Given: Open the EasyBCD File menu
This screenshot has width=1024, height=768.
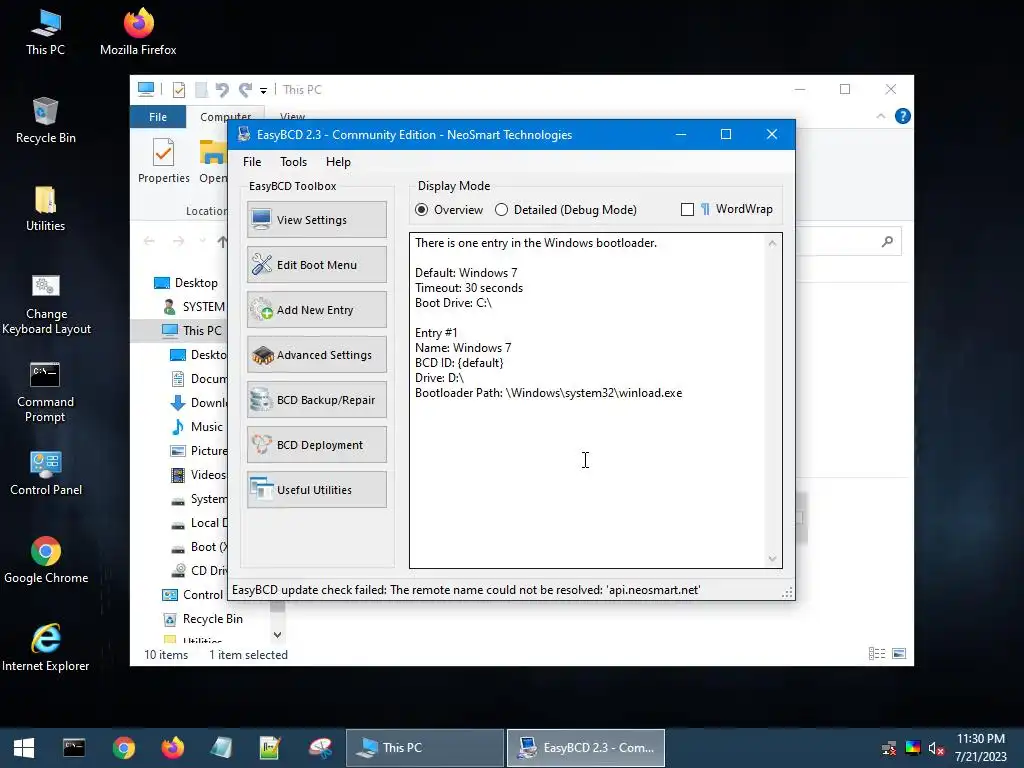Looking at the screenshot, I should pos(252,162).
